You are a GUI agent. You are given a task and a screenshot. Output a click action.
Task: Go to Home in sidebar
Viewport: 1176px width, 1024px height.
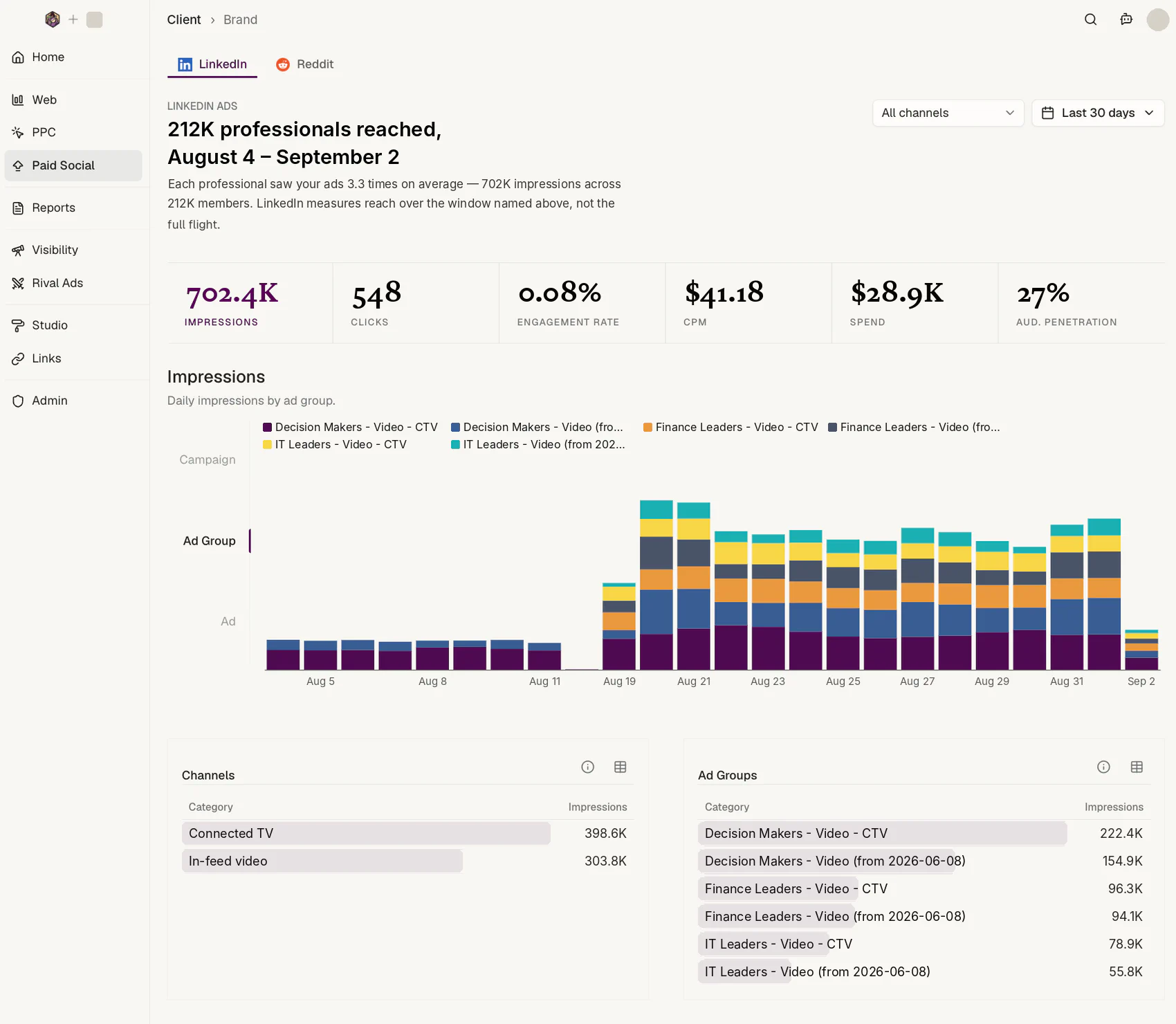(73, 57)
